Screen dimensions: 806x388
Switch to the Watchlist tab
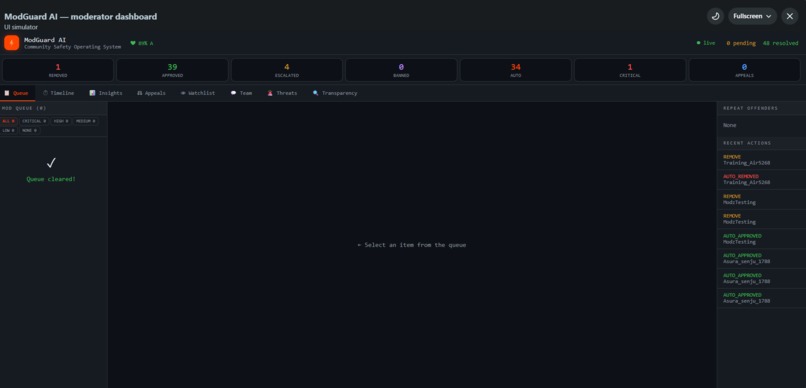coord(198,93)
